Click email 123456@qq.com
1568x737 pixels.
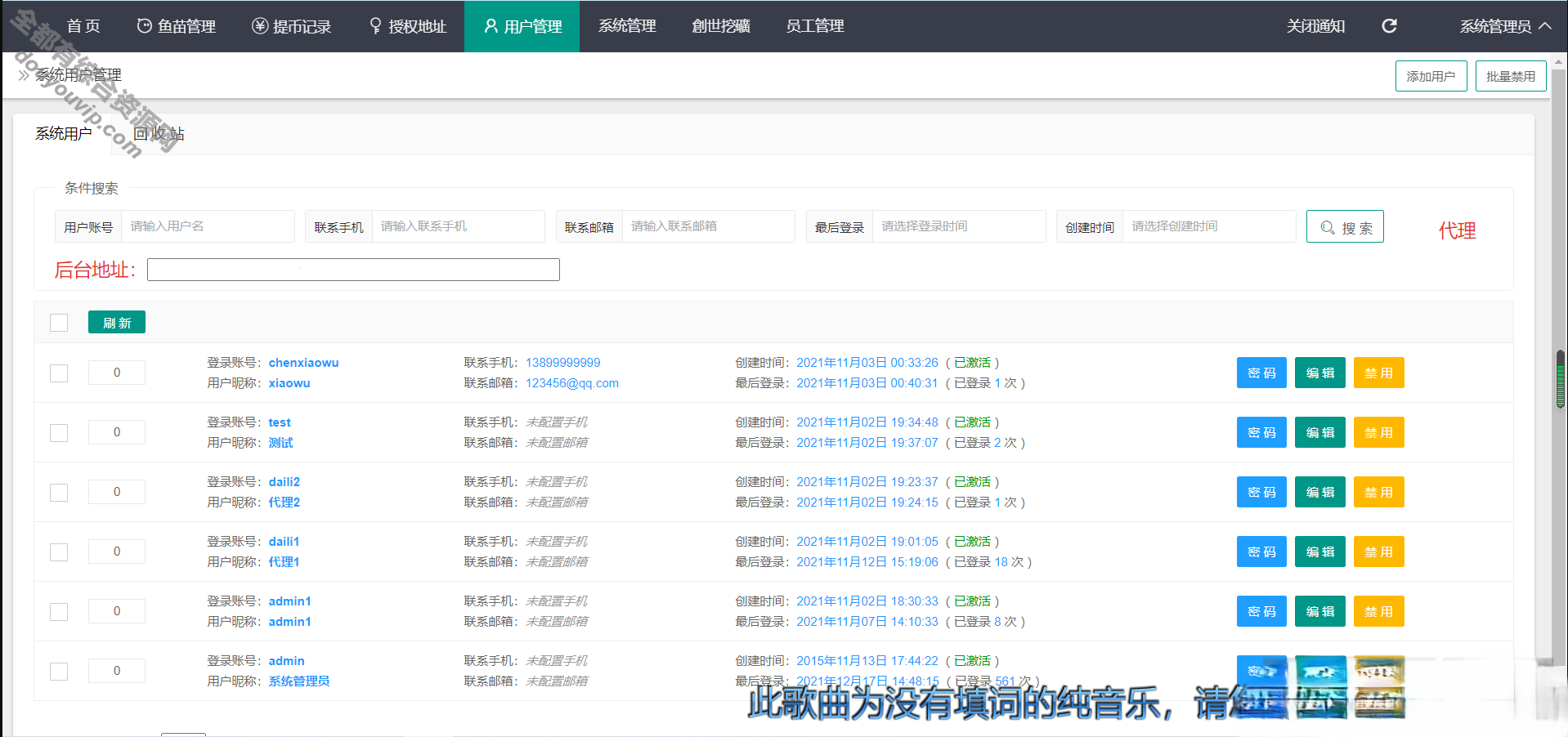click(x=572, y=383)
